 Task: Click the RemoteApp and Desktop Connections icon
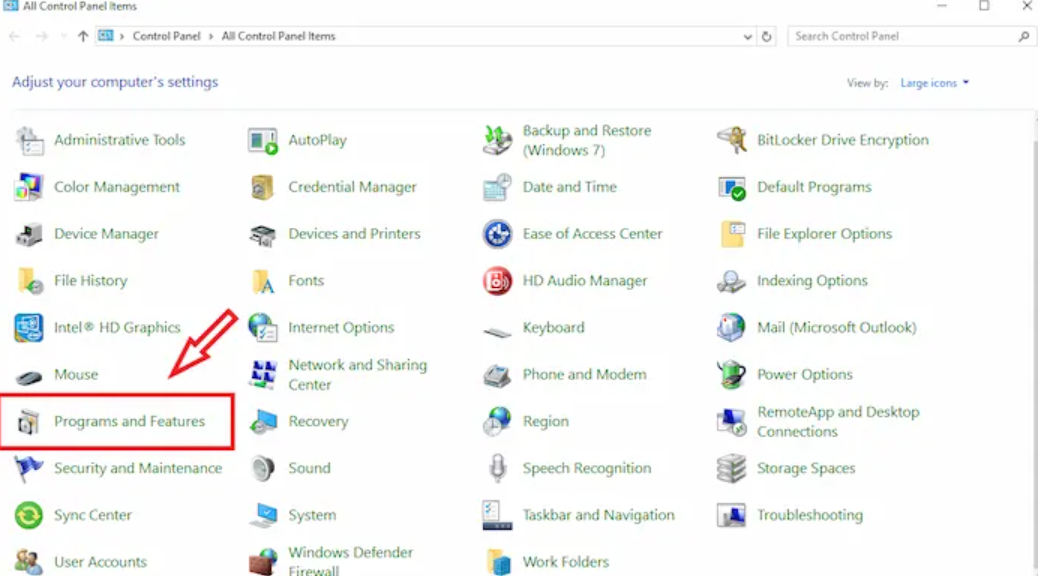pos(731,422)
